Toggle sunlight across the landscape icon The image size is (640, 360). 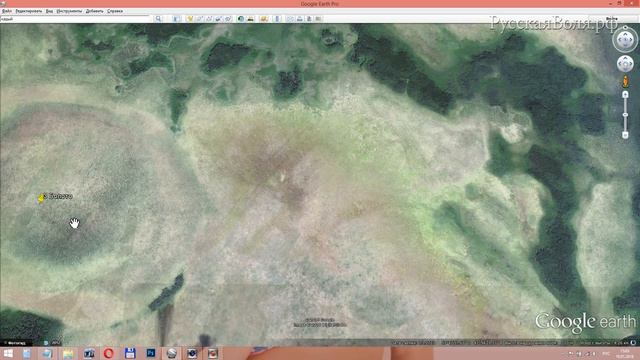[251, 19]
